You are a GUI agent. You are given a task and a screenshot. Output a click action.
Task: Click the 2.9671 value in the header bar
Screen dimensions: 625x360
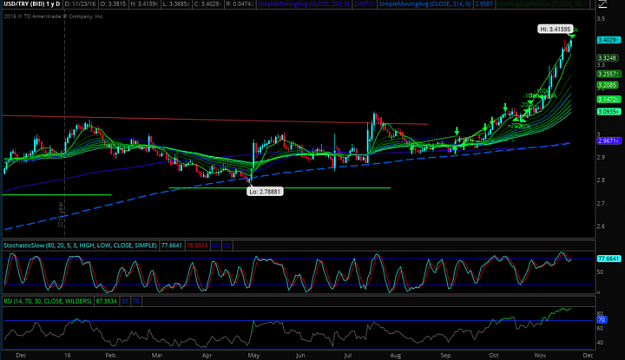click(x=364, y=4)
